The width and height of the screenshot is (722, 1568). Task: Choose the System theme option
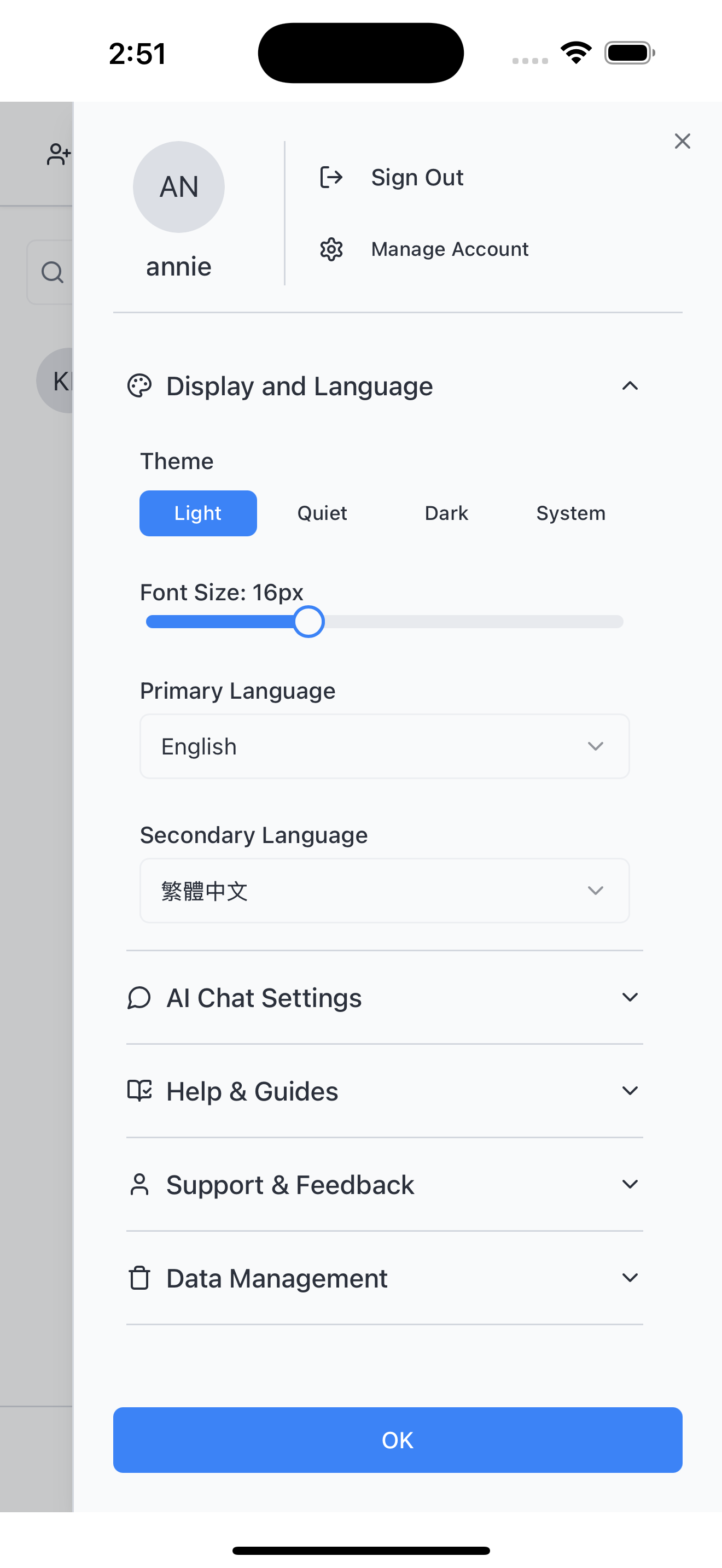(570, 513)
